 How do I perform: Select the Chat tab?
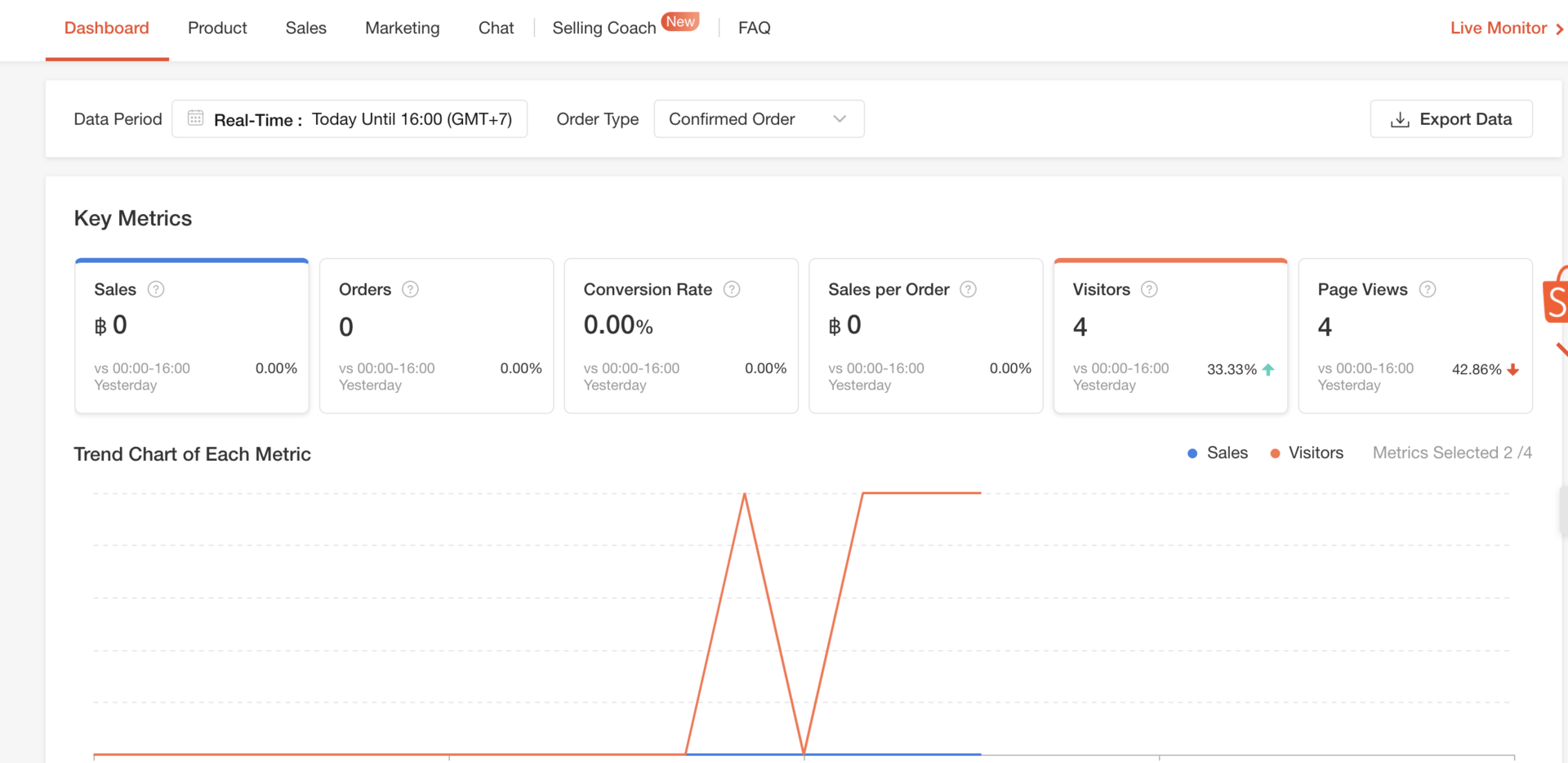coord(496,28)
